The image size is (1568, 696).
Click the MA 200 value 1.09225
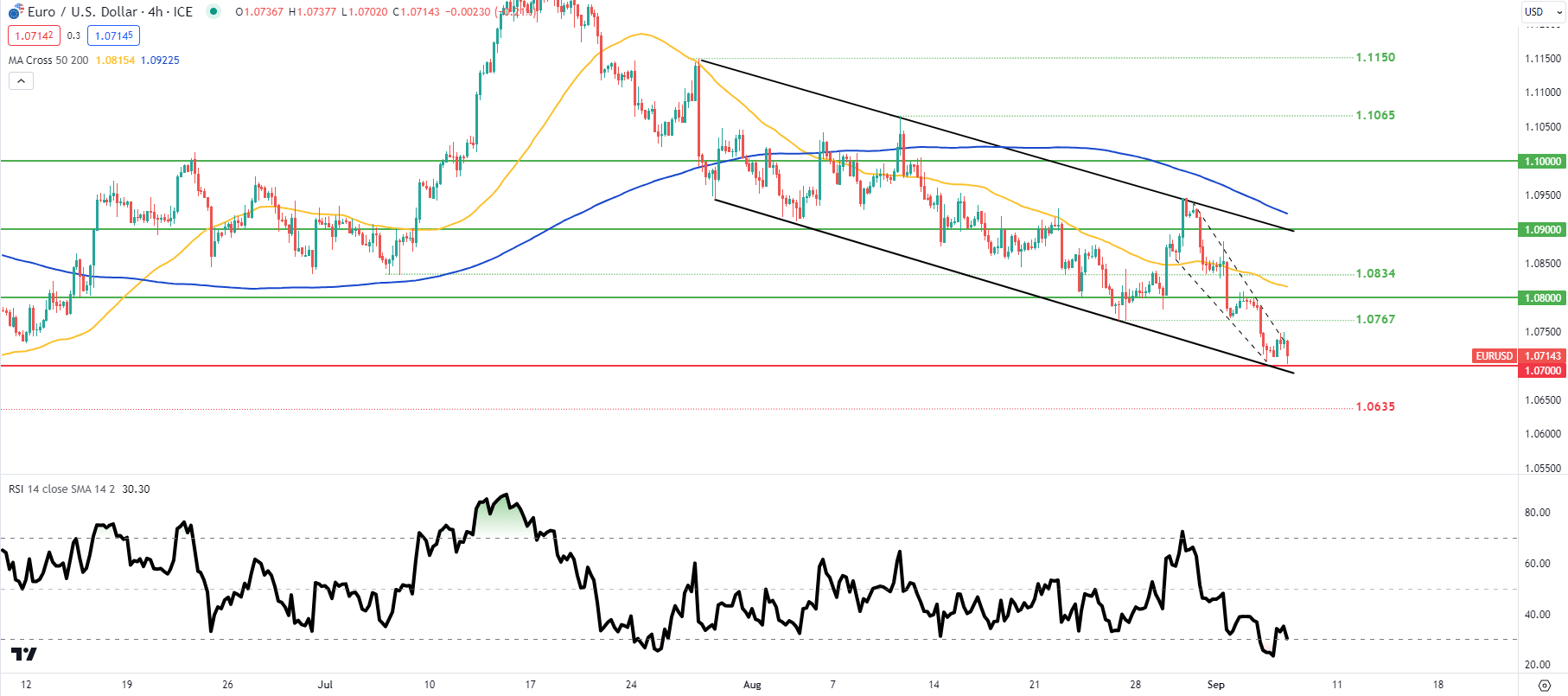(x=160, y=61)
